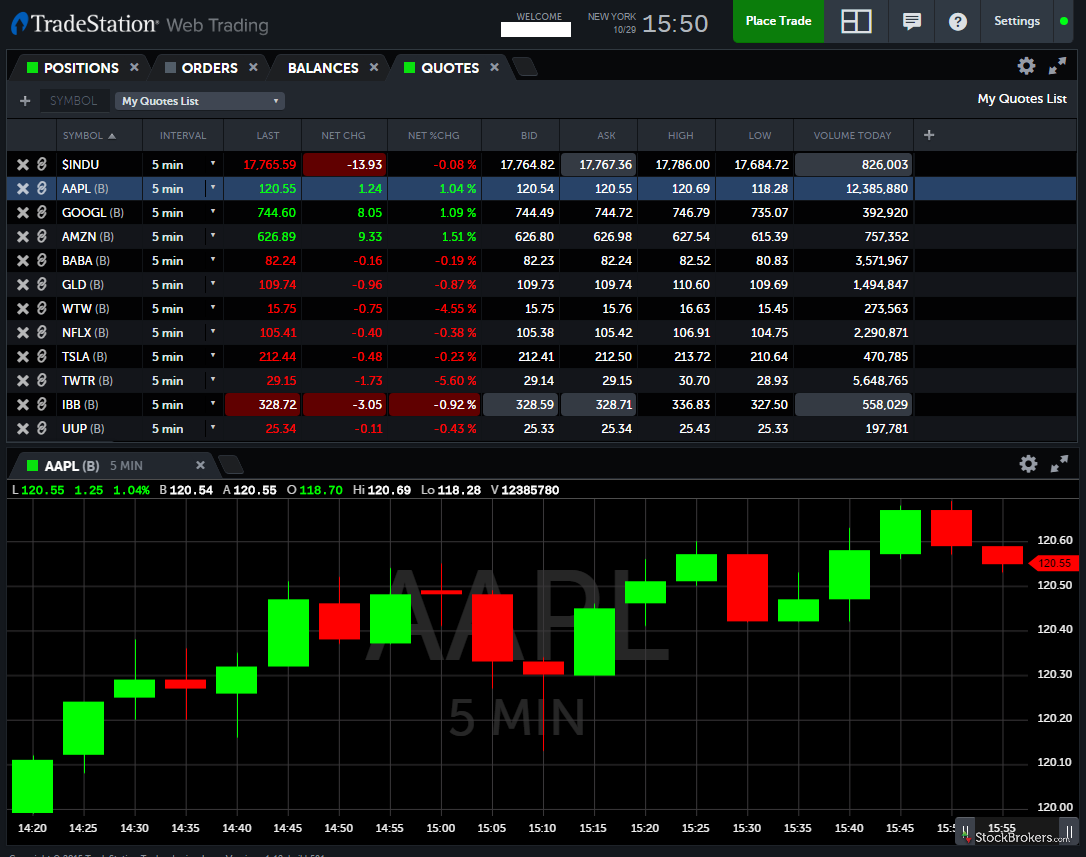Switch to the Balances tab
The width and height of the screenshot is (1086, 857).
(x=322, y=68)
